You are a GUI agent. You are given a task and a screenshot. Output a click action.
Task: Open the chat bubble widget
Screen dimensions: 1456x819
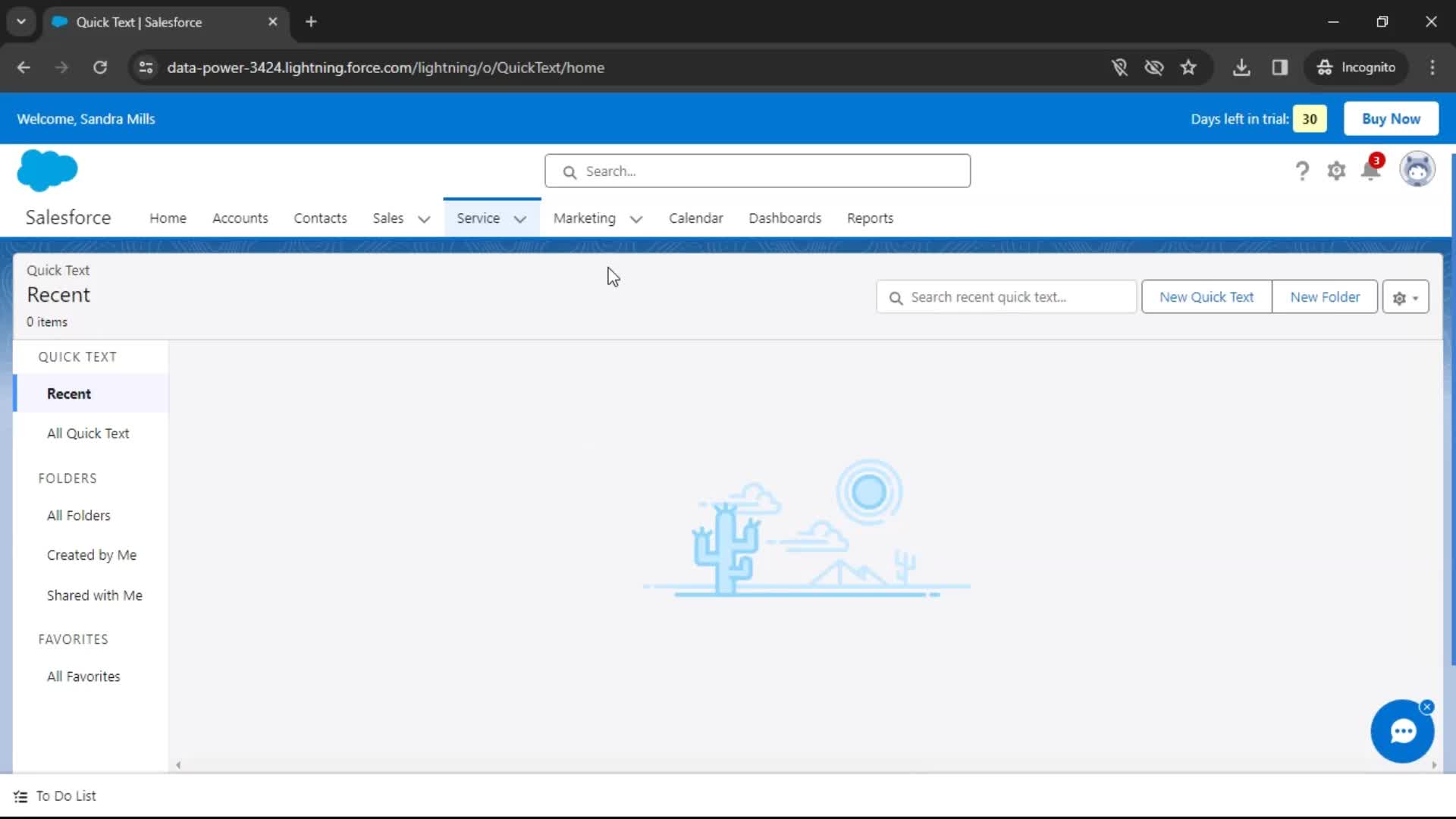coord(1402,731)
